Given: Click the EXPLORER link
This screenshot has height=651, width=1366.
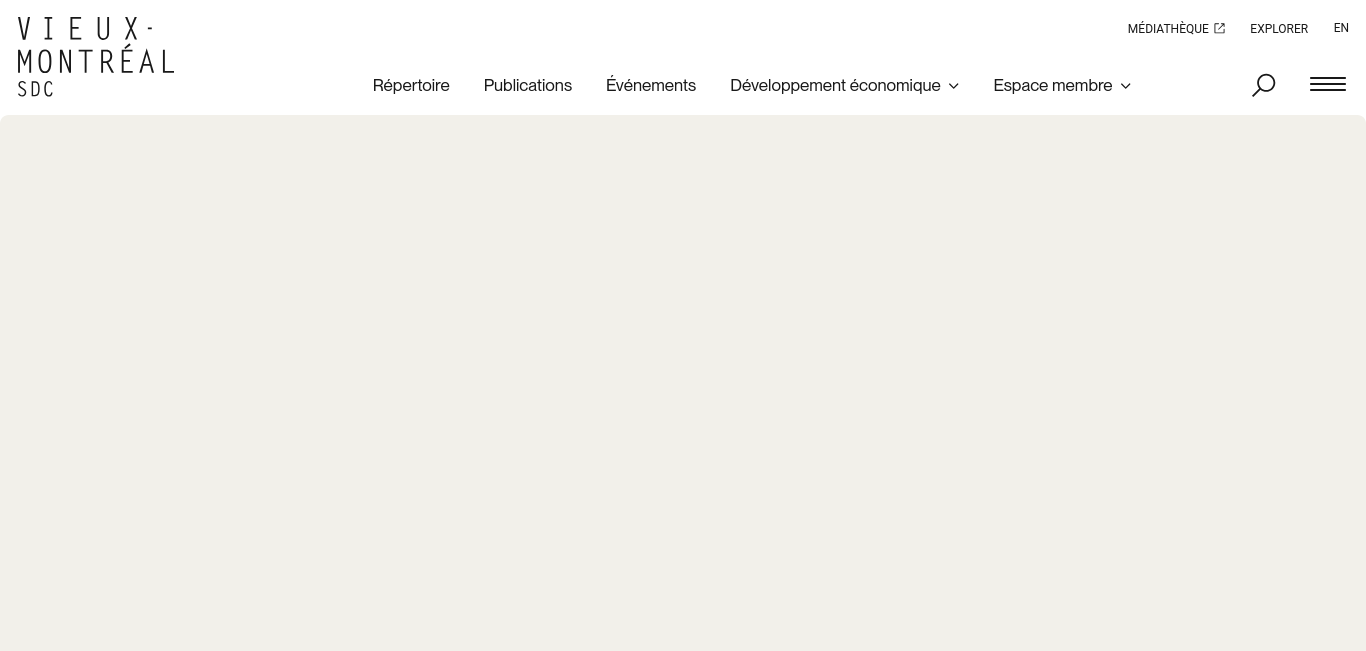Looking at the screenshot, I should [x=1279, y=29].
